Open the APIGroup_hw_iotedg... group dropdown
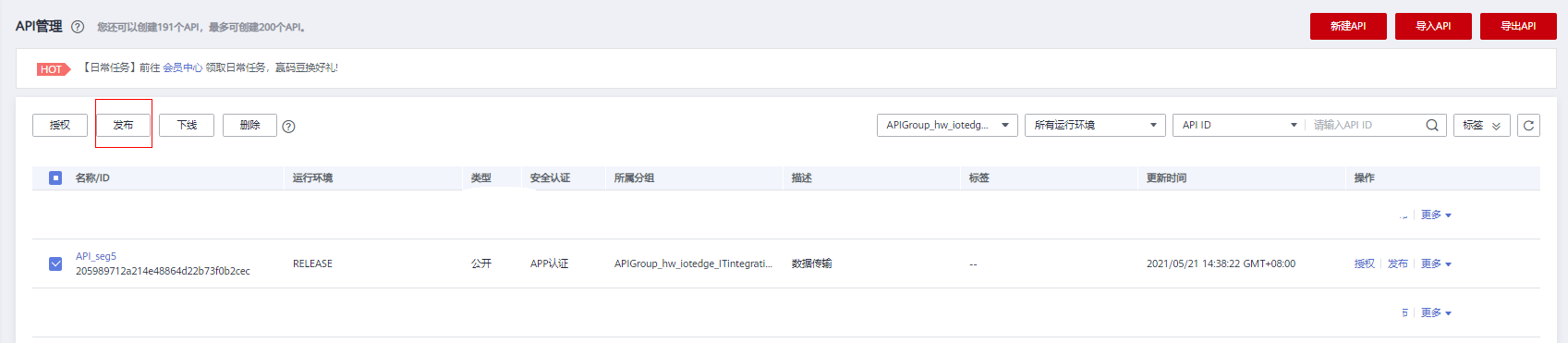This screenshot has width=1568, height=343. (x=947, y=125)
